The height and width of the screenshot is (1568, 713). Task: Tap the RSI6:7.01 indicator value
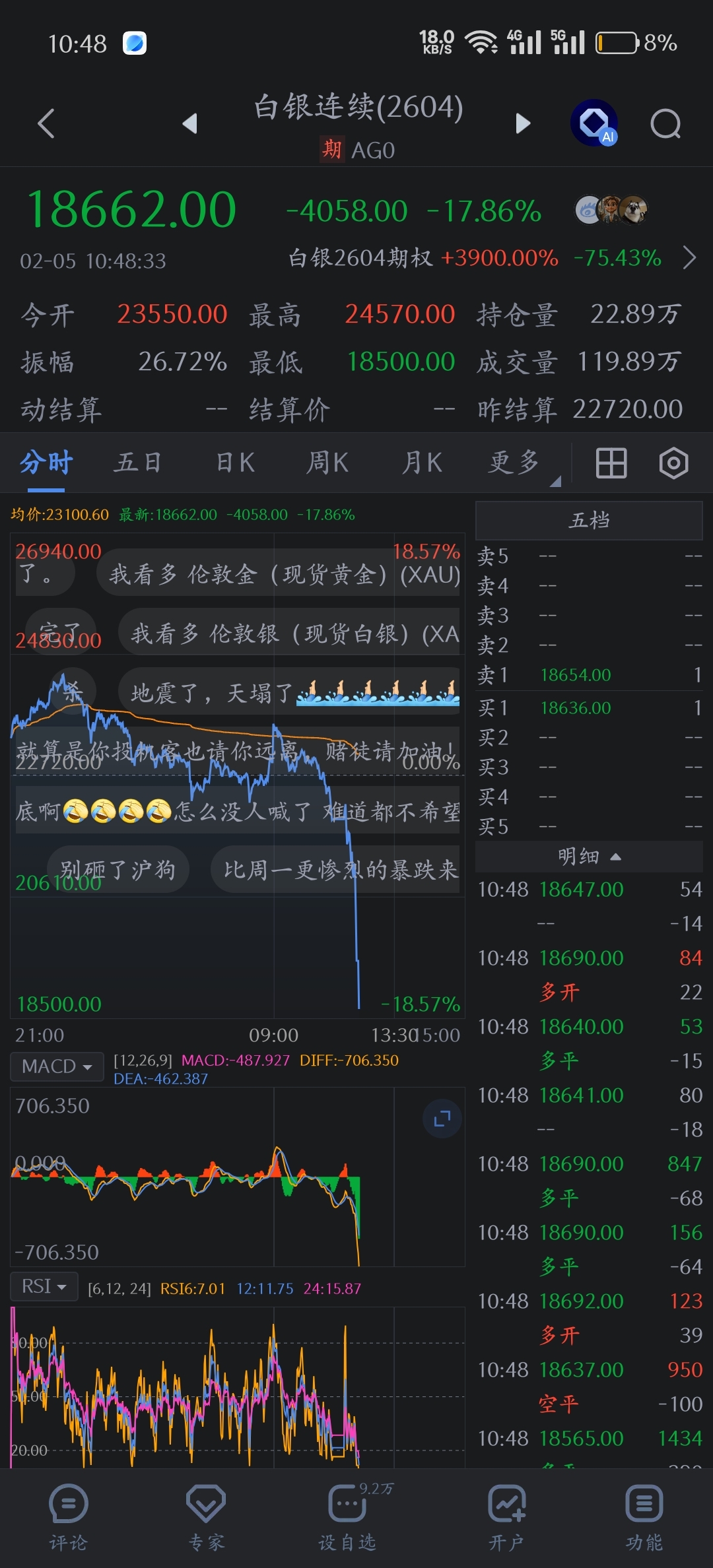tap(193, 1288)
